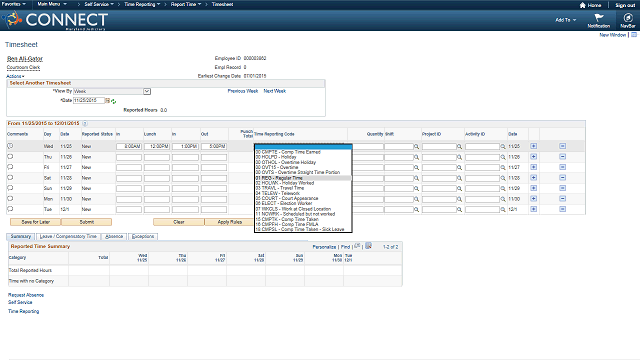Open the Request Absence link
Image resolution: width=640 pixels, height=360 pixels.
pyautogui.click(x=26, y=295)
